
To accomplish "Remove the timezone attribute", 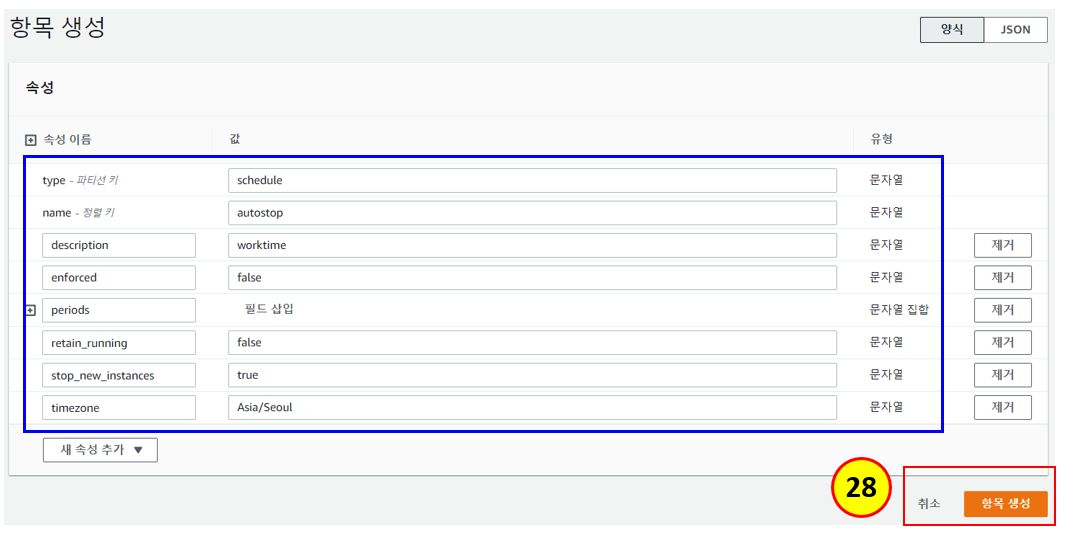I will pyautogui.click(x=1003, y=408).
